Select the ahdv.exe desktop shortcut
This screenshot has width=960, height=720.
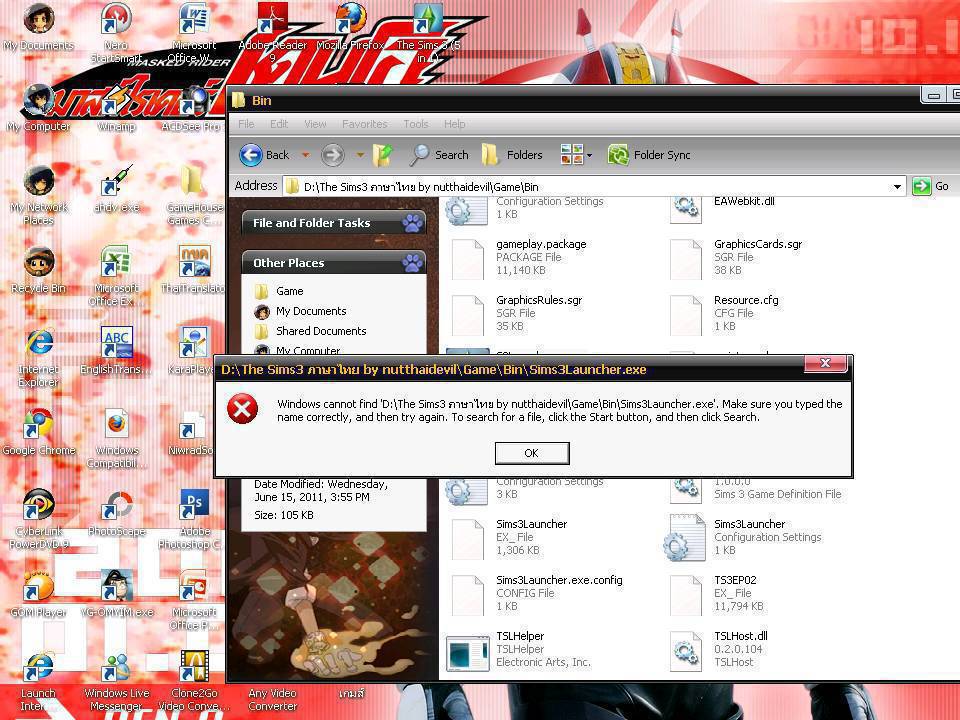116,189
